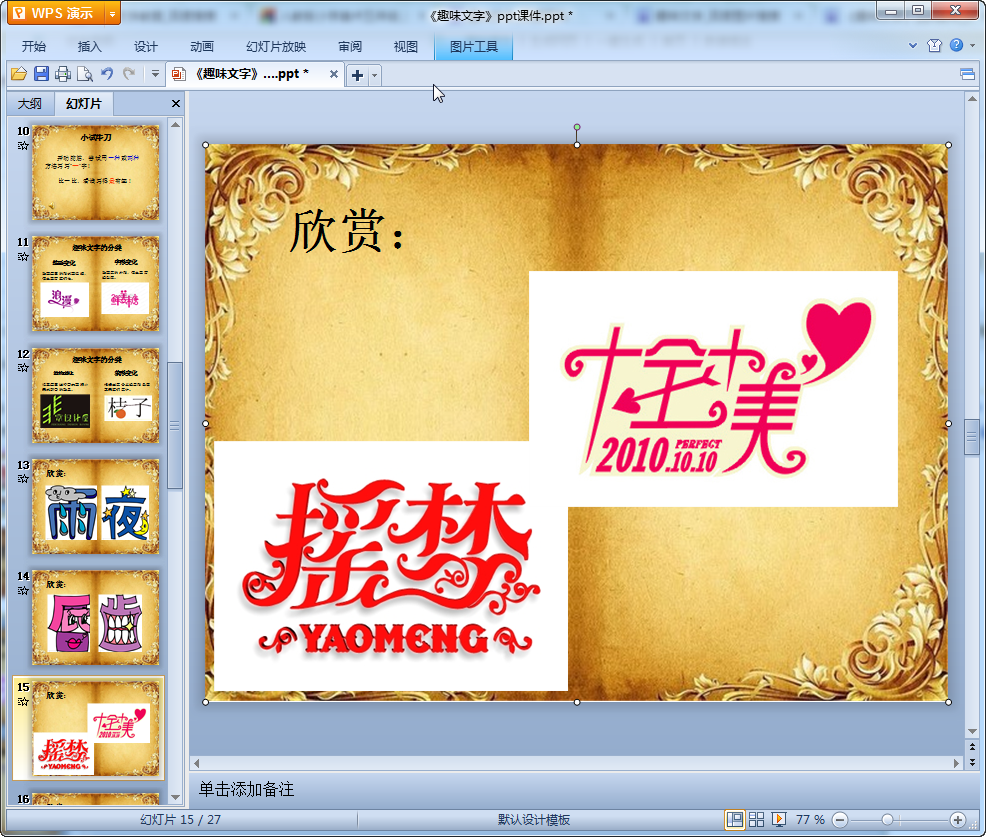The width and height of the screenshot is (986, 837).
Task: Click the 幻灯片 15 / 27 status bar indicator
Action: [x=180, y=819]
